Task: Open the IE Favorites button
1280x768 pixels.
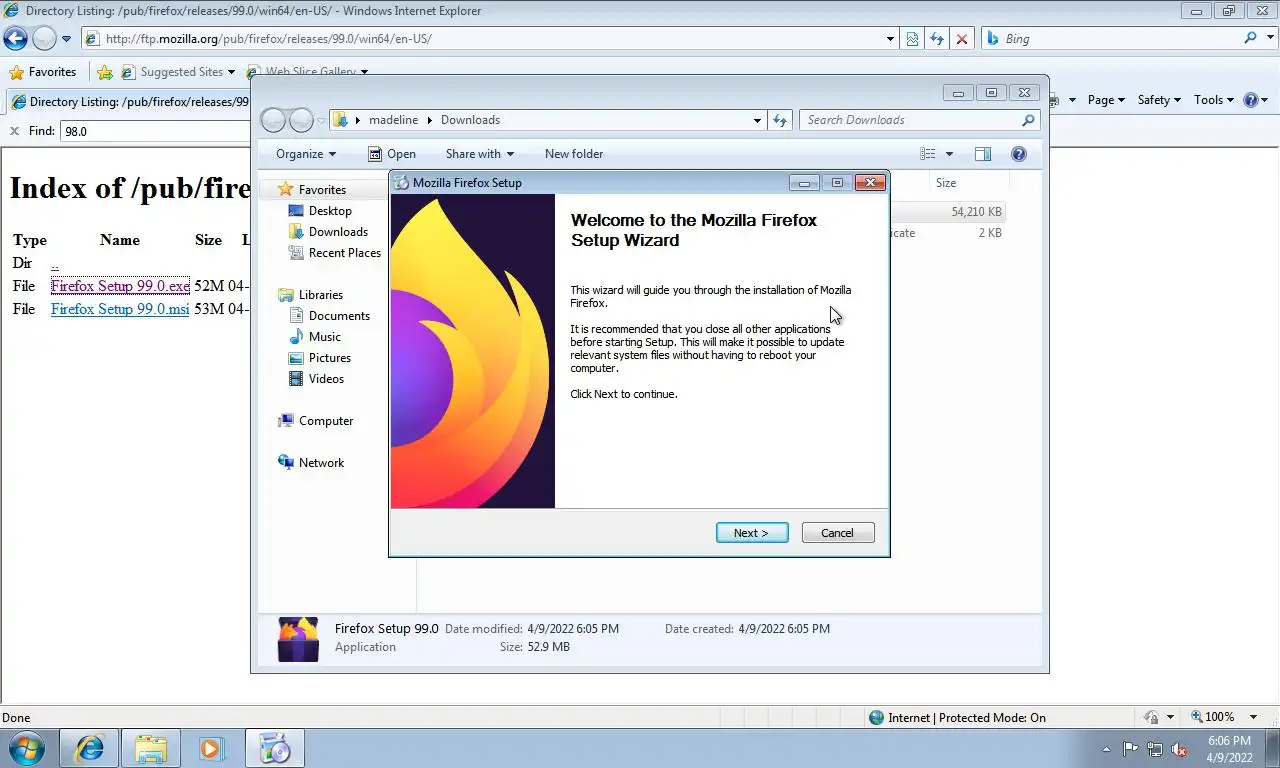Action: point(42,72)
